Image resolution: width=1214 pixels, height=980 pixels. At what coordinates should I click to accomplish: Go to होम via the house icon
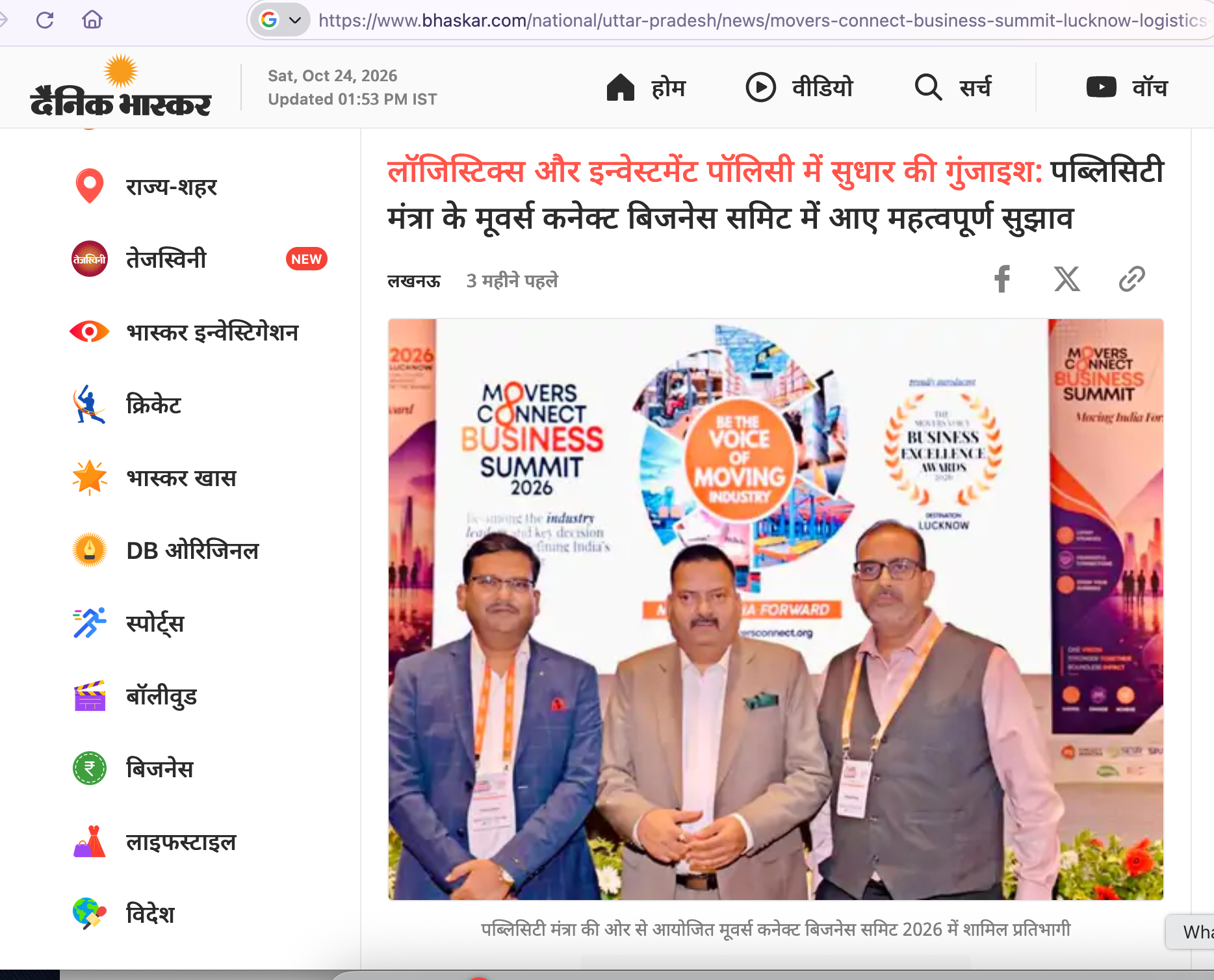620,87
